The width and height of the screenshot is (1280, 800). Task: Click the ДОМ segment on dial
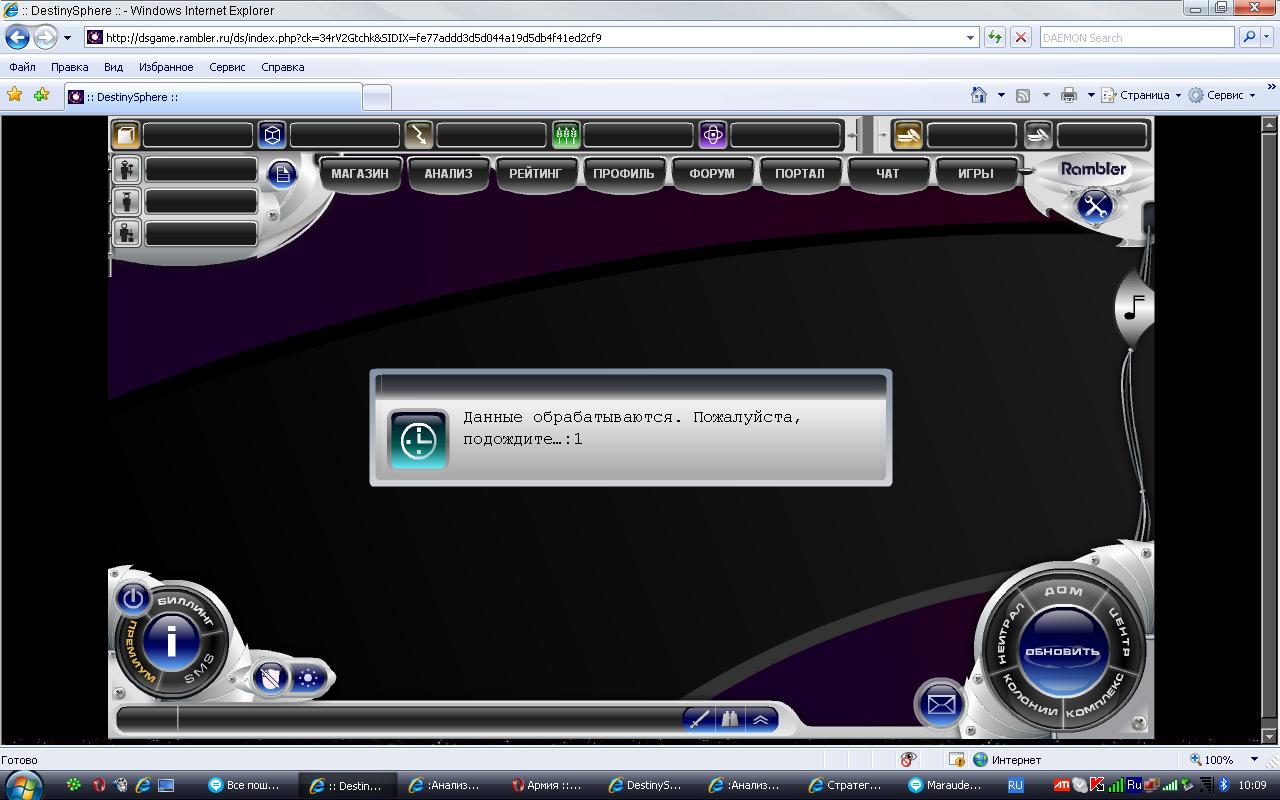click(1063, 591)
